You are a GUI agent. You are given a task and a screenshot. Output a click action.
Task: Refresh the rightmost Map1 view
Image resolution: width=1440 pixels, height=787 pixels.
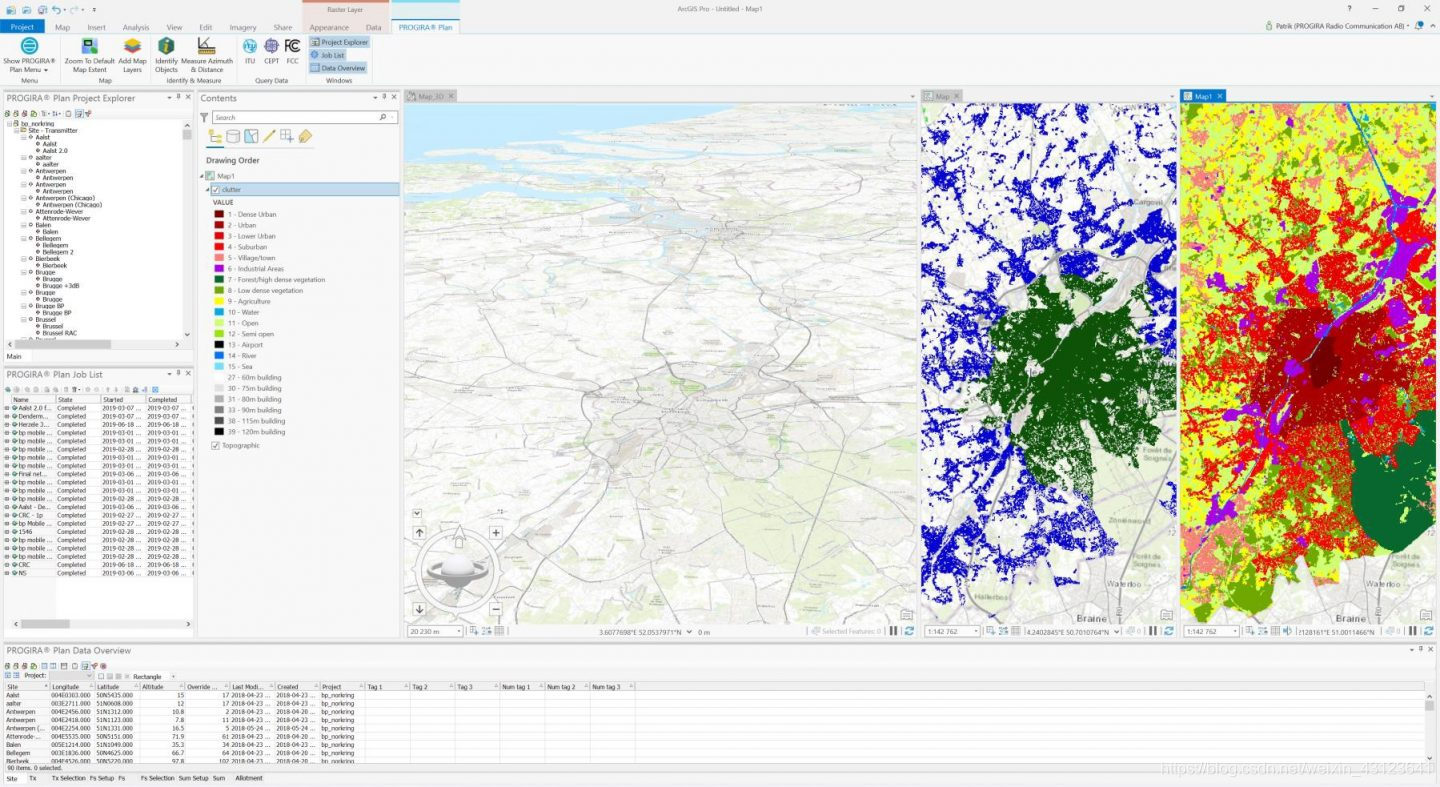point(1431,631)
